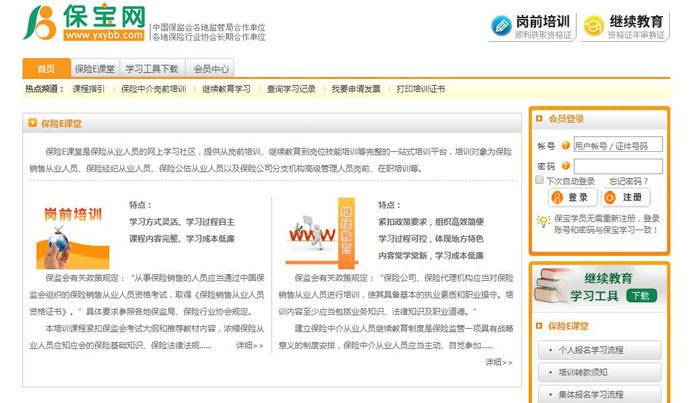The image size is (690, 403).
Task: Click the 注册 button
Action: click(626, 197)
